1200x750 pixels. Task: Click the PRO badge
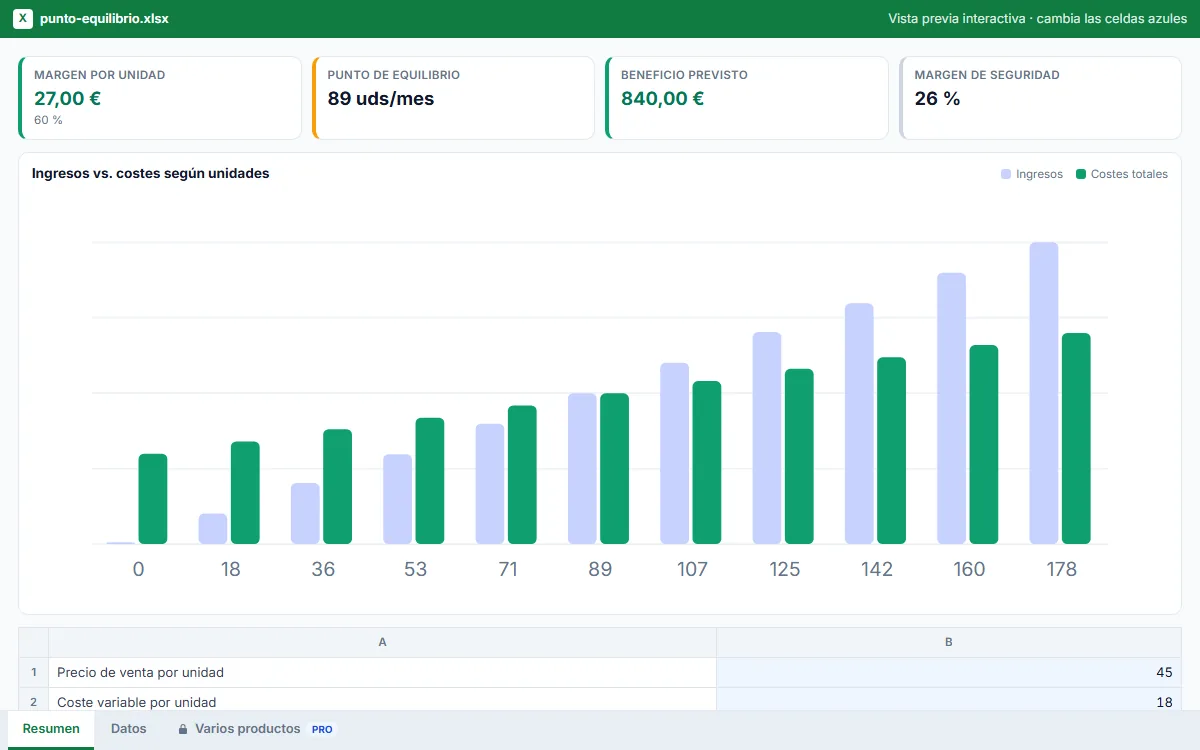click(x=322, y=730)
